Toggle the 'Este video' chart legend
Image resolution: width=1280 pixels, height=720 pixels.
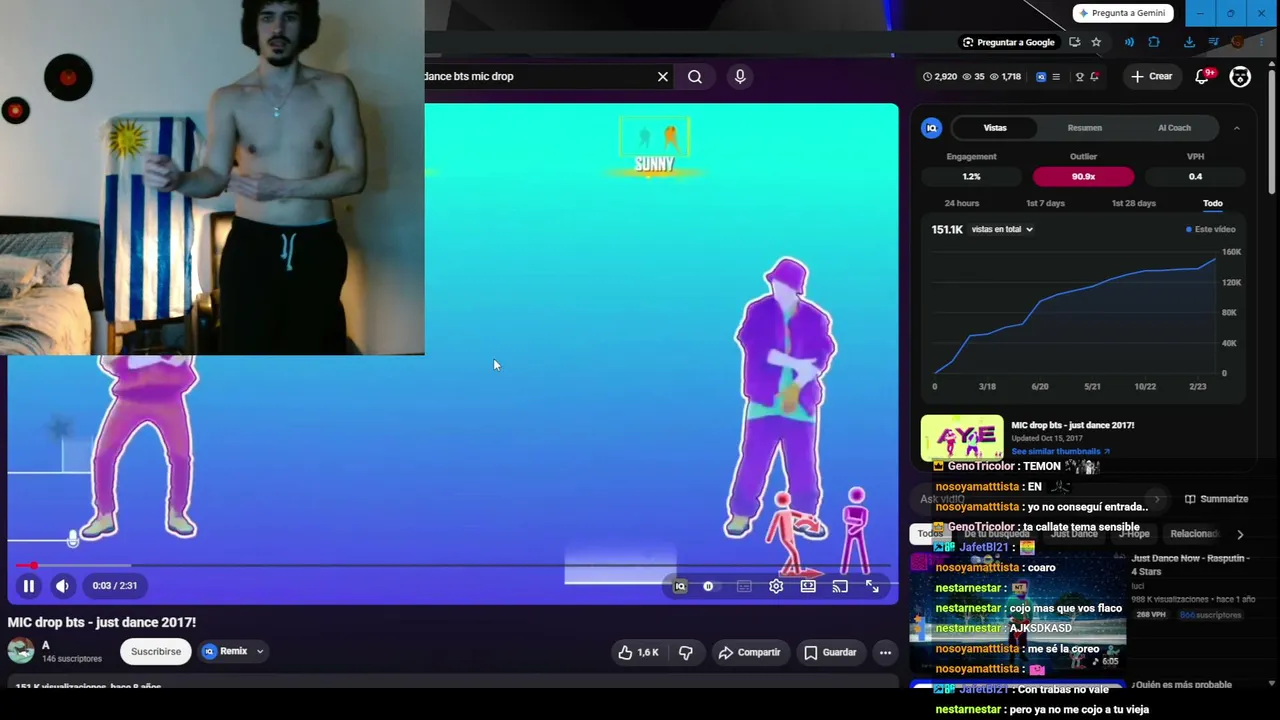point(1211,229)
